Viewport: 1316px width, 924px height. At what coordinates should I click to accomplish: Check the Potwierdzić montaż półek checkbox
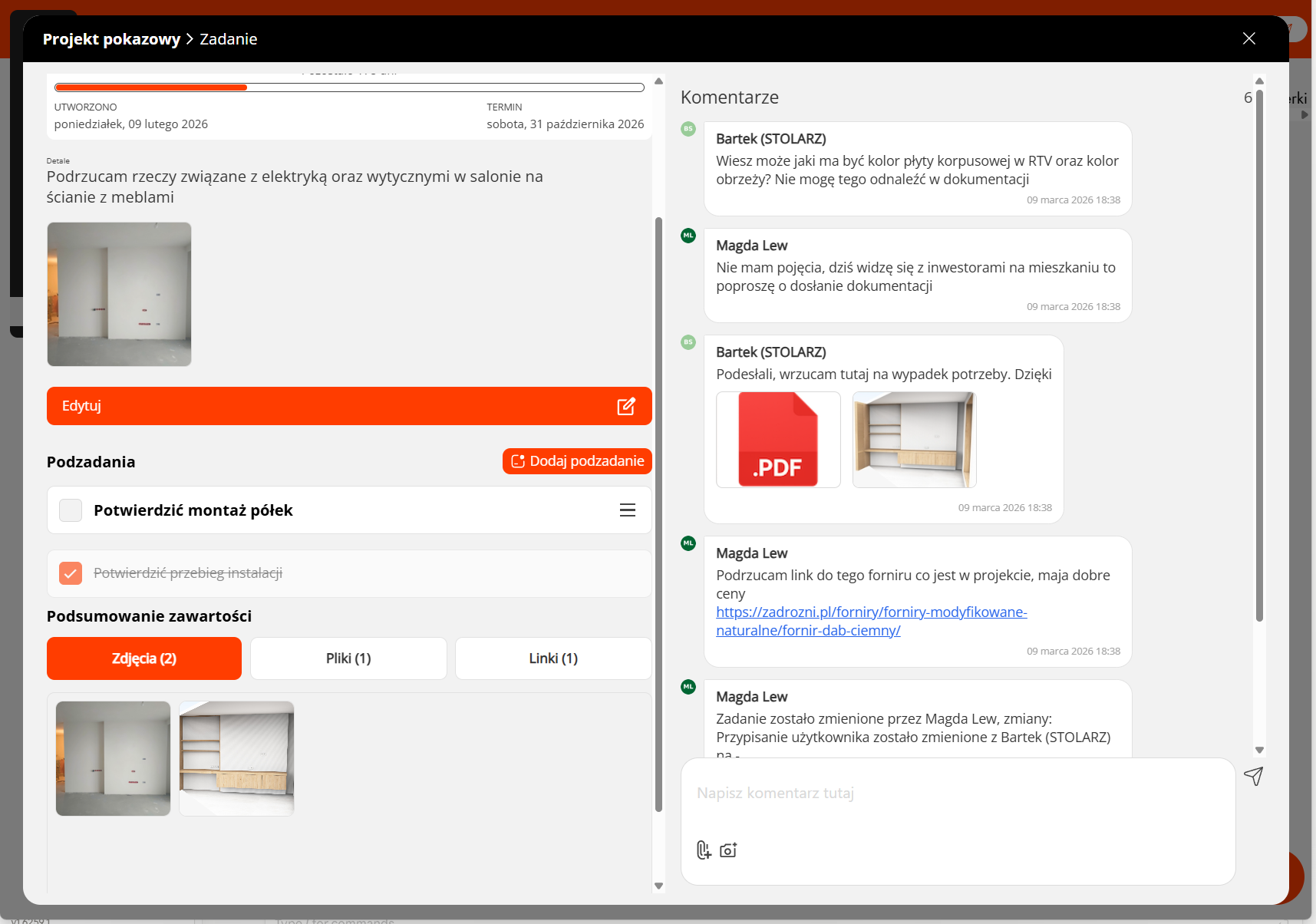pyautogui.click(x=71, y=510)
